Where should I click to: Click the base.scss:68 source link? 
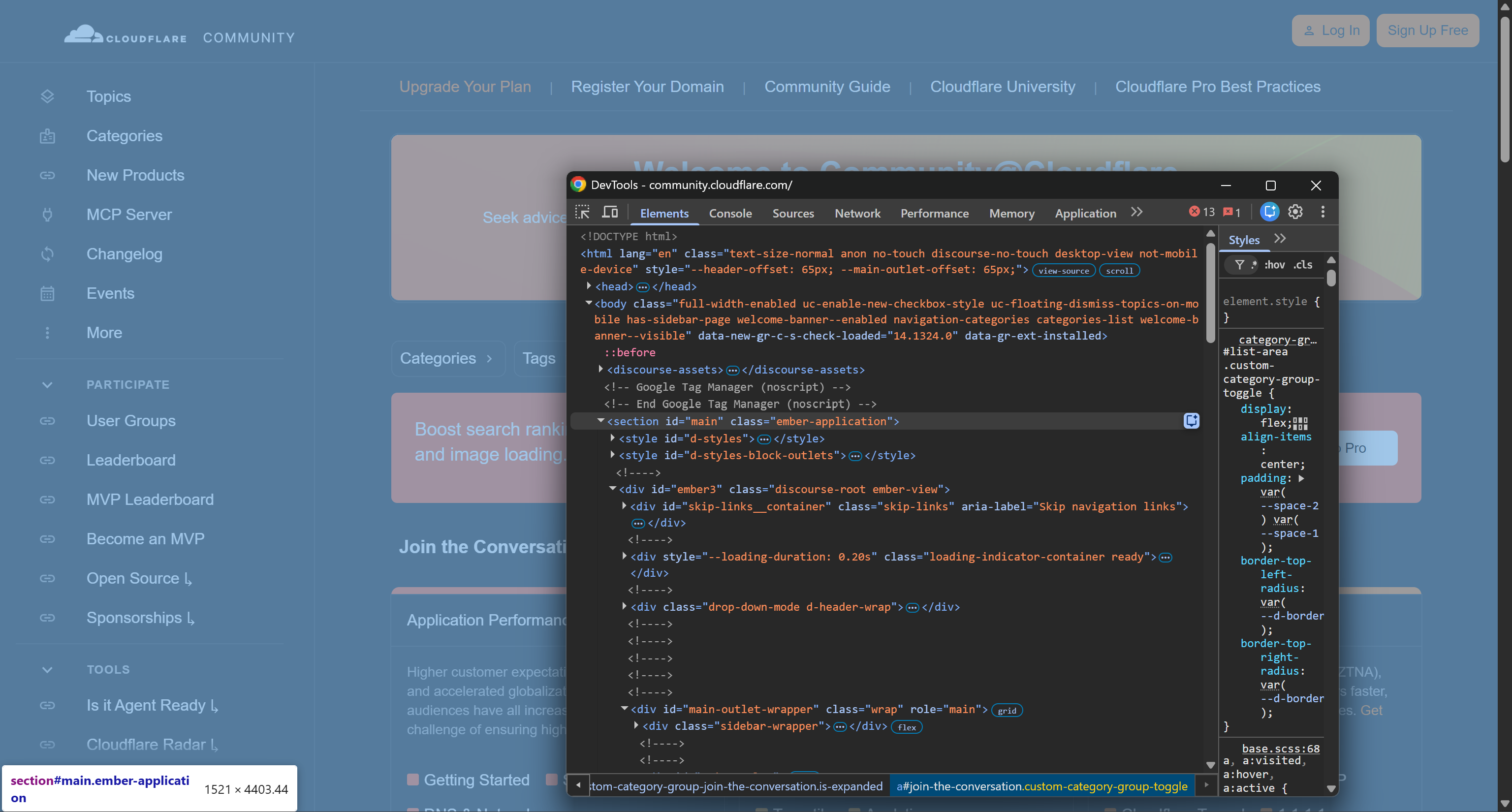point(1280,748)
